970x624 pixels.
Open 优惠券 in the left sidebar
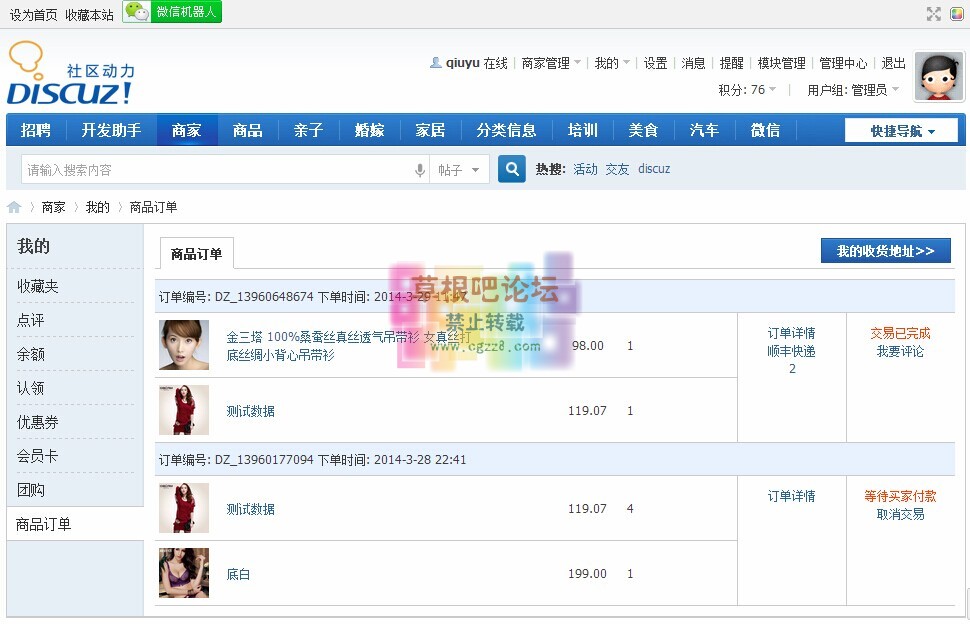point(38,422)
